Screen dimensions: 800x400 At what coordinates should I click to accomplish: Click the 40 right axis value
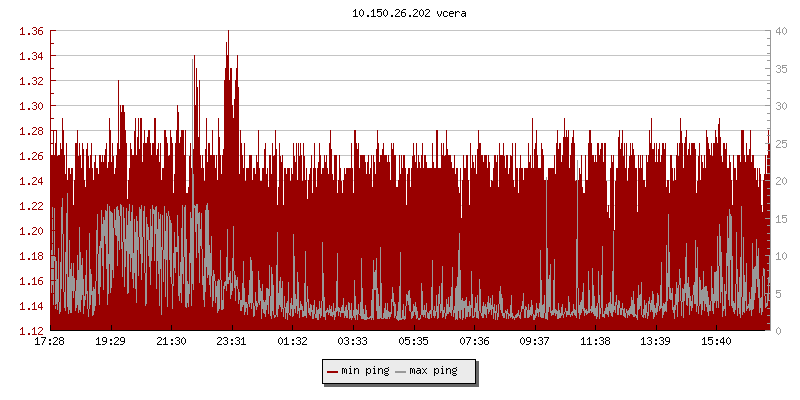pyautogui.click(x=780, y=31)
